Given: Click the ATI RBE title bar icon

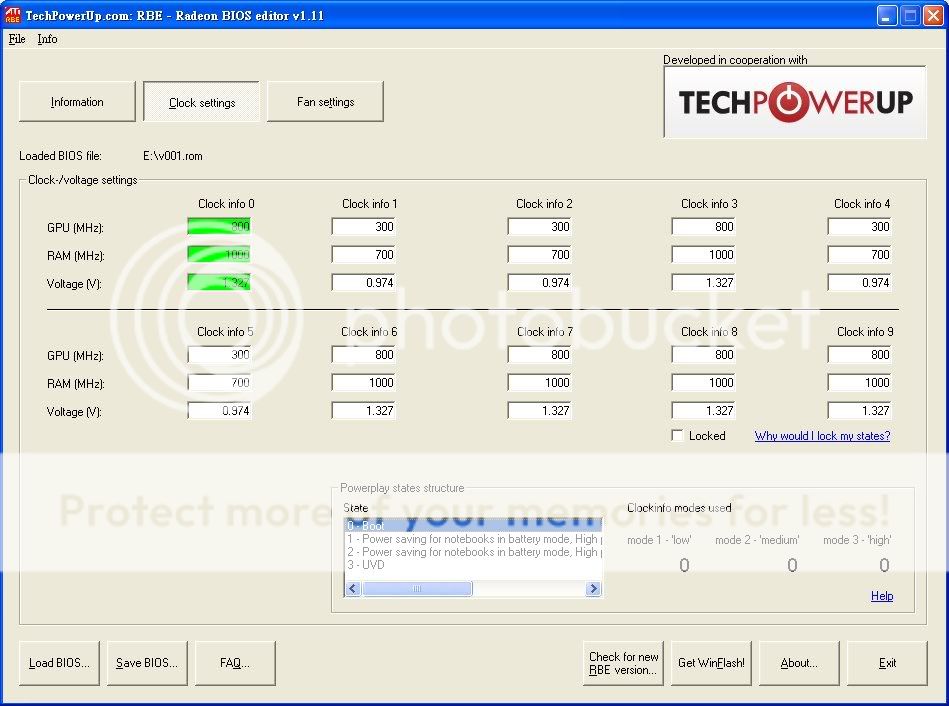Looking at the screenshot, I should coord(13,15).
